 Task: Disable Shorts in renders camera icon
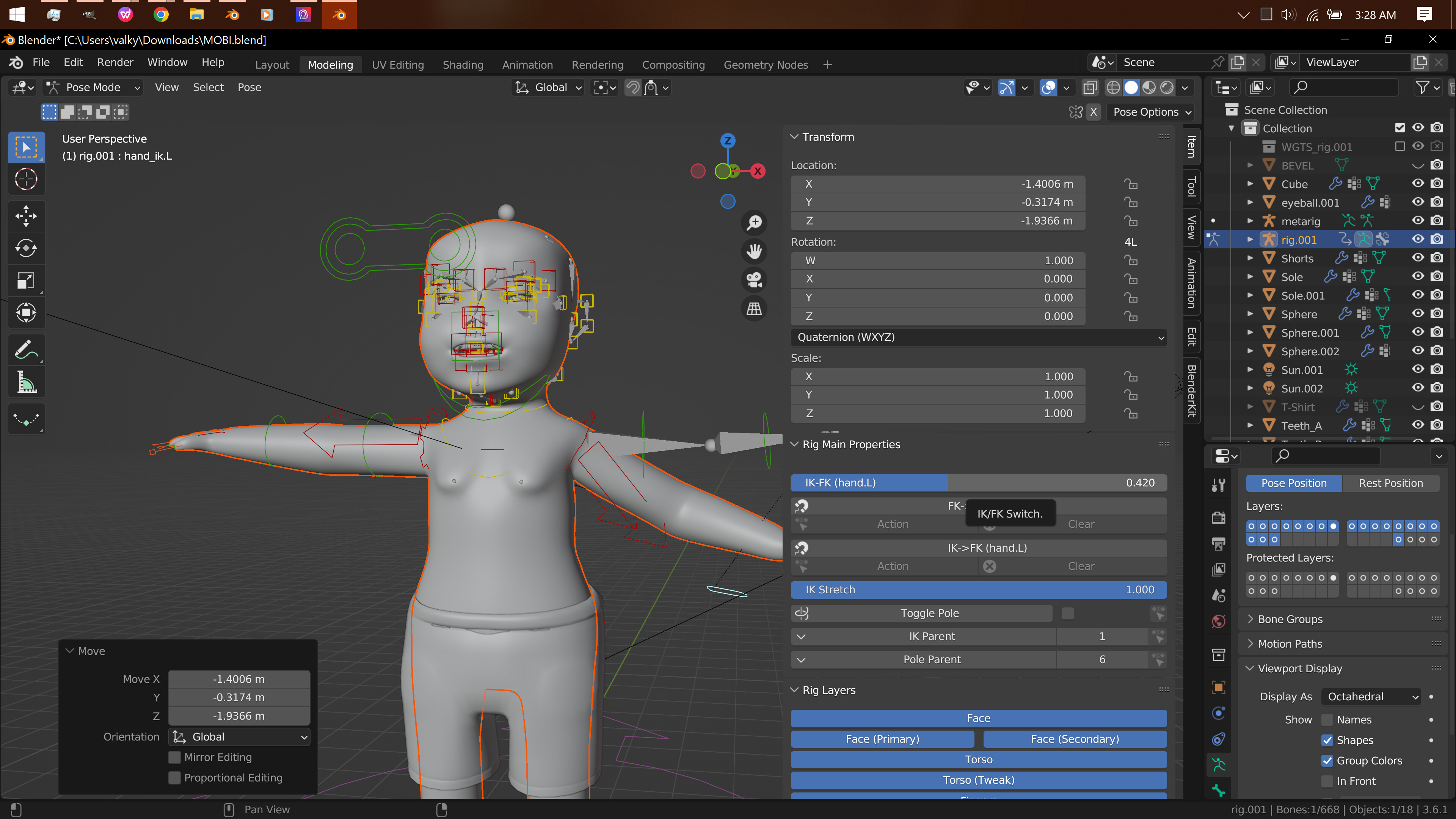tap(1437, 258)
